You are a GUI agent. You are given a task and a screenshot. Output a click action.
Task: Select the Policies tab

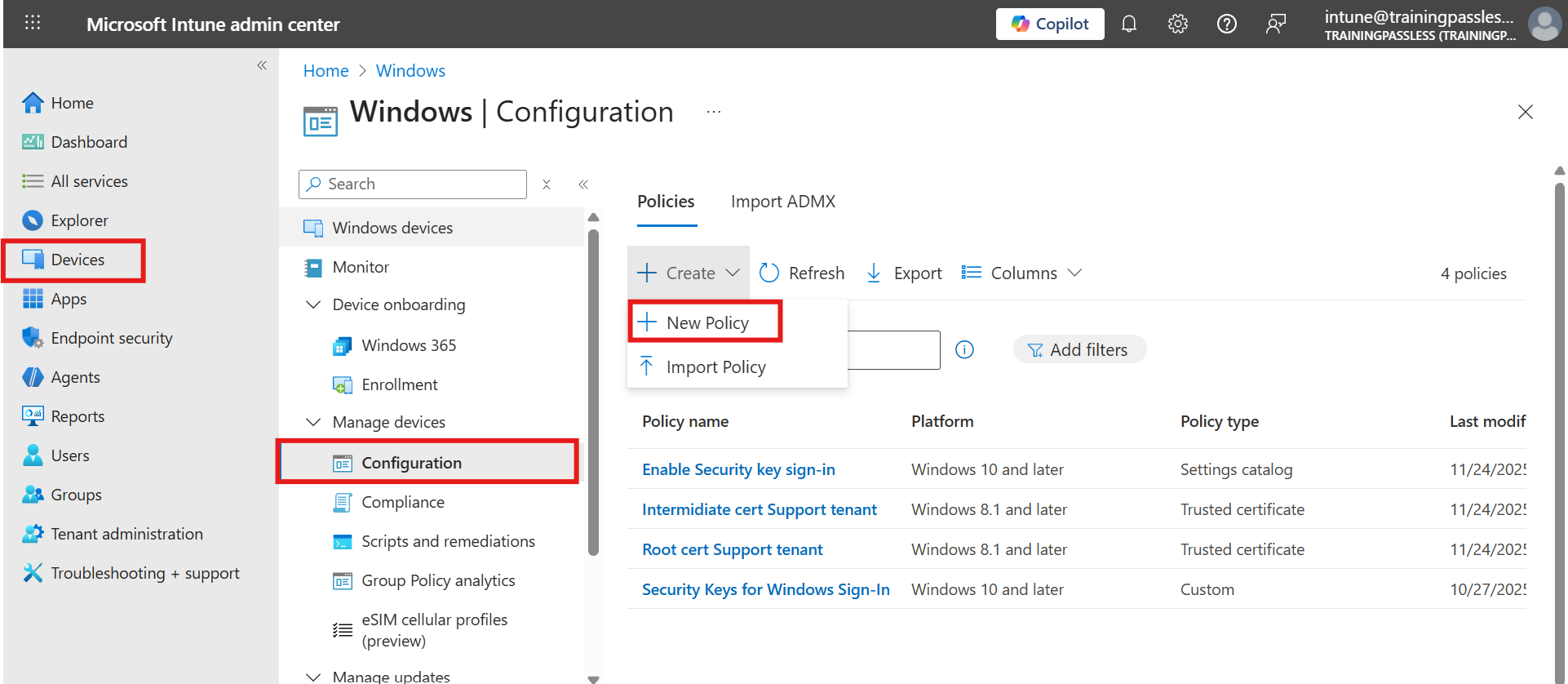click(666, 202)
